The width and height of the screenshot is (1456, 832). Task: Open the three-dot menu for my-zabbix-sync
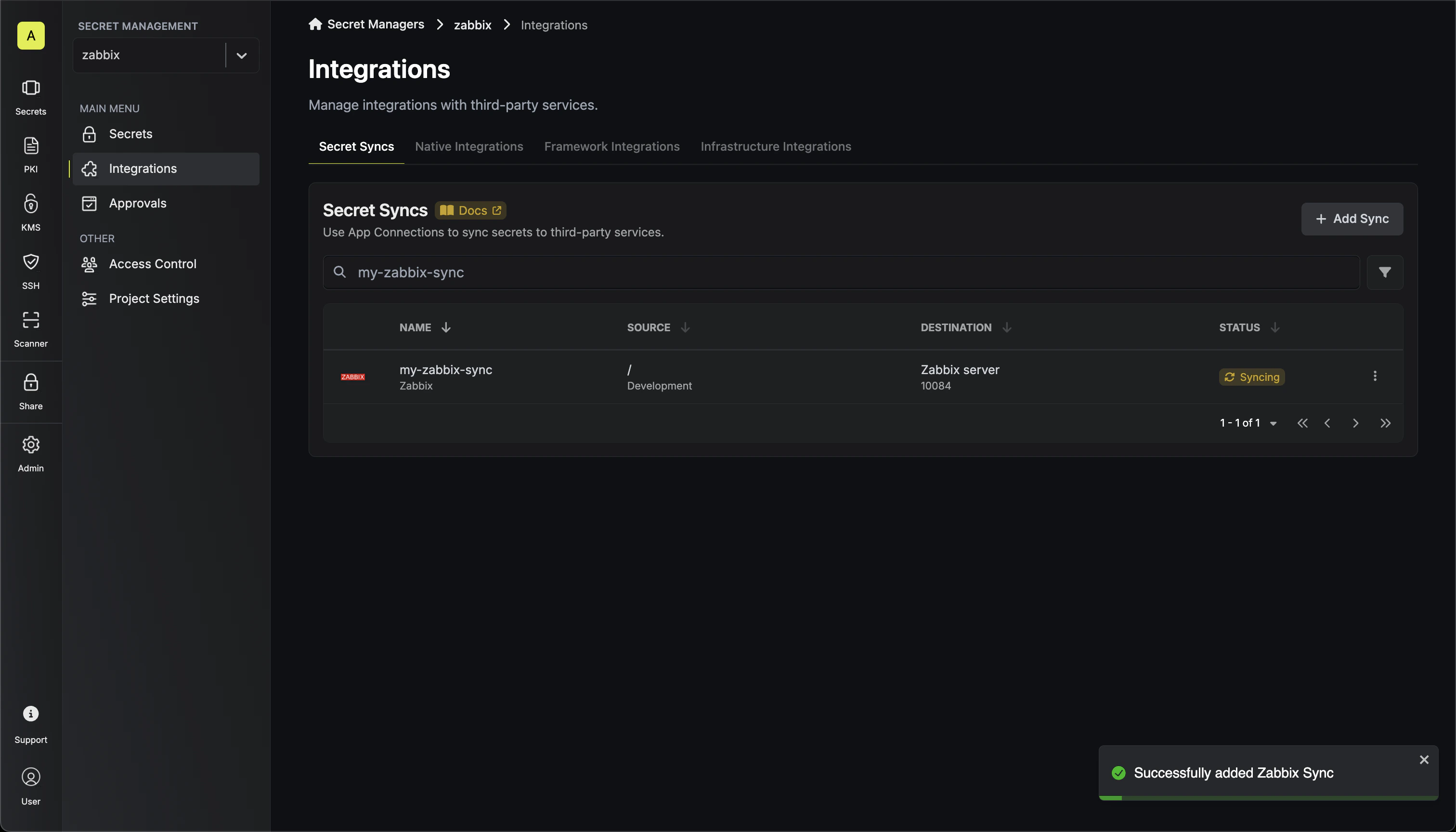click(x=1375, y=376)
